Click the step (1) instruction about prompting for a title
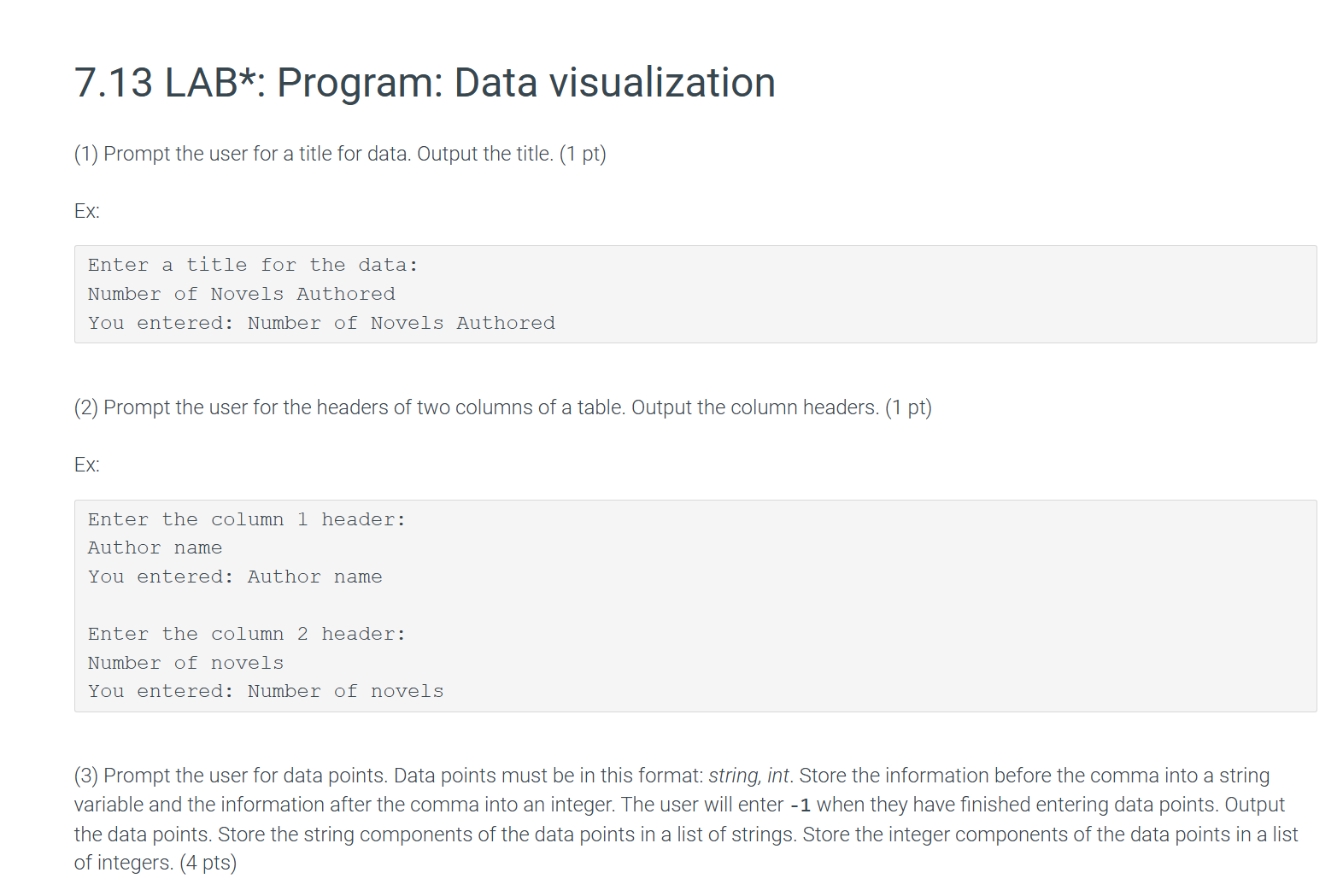 point(340,154)
